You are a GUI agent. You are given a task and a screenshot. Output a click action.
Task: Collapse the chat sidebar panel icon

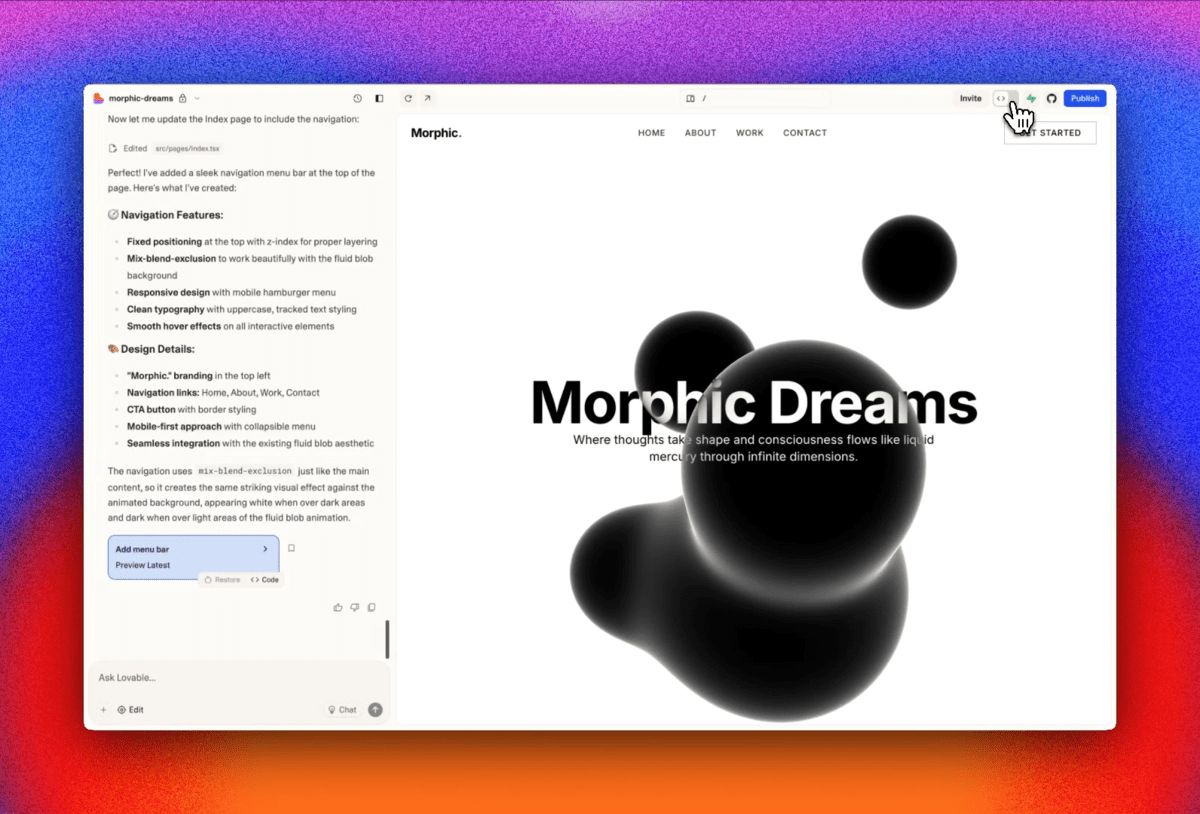(x=379, y=99)
